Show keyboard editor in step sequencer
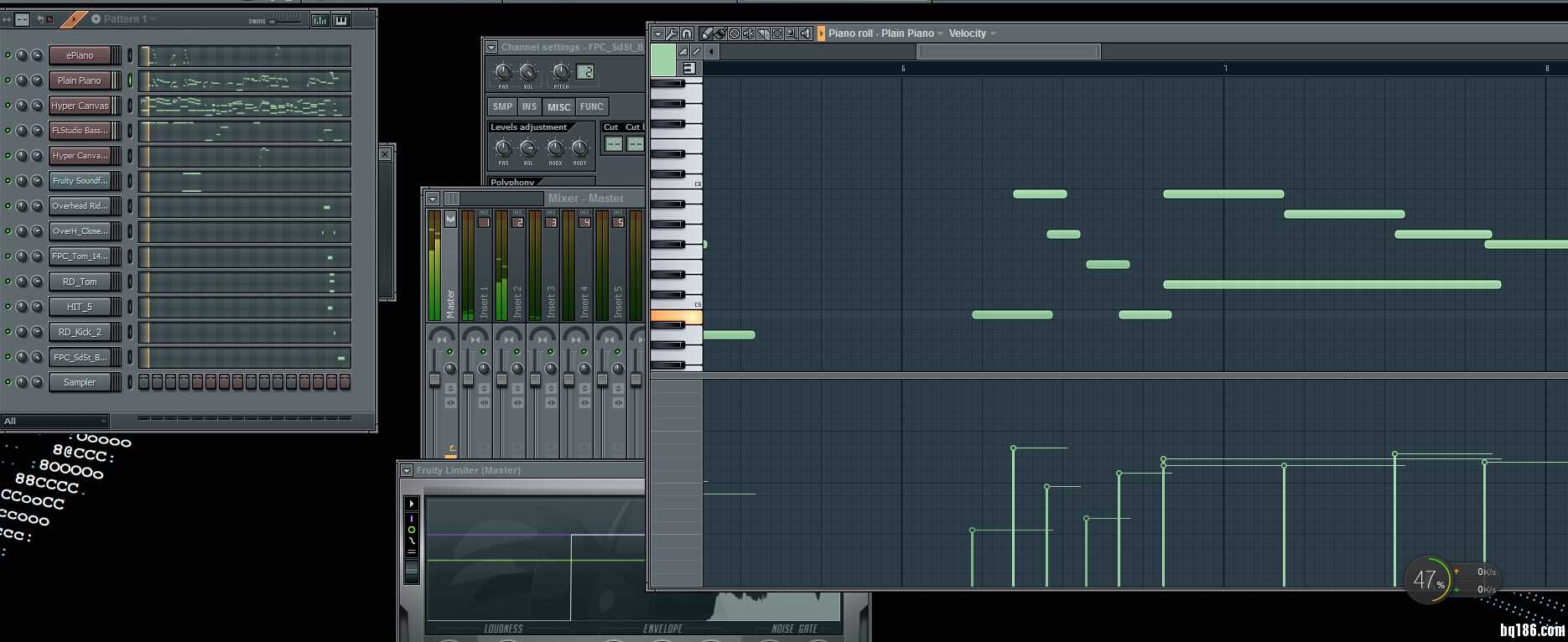Image resolution: width=1568 pixels, height=642 pixels. [x=341, y=20]
